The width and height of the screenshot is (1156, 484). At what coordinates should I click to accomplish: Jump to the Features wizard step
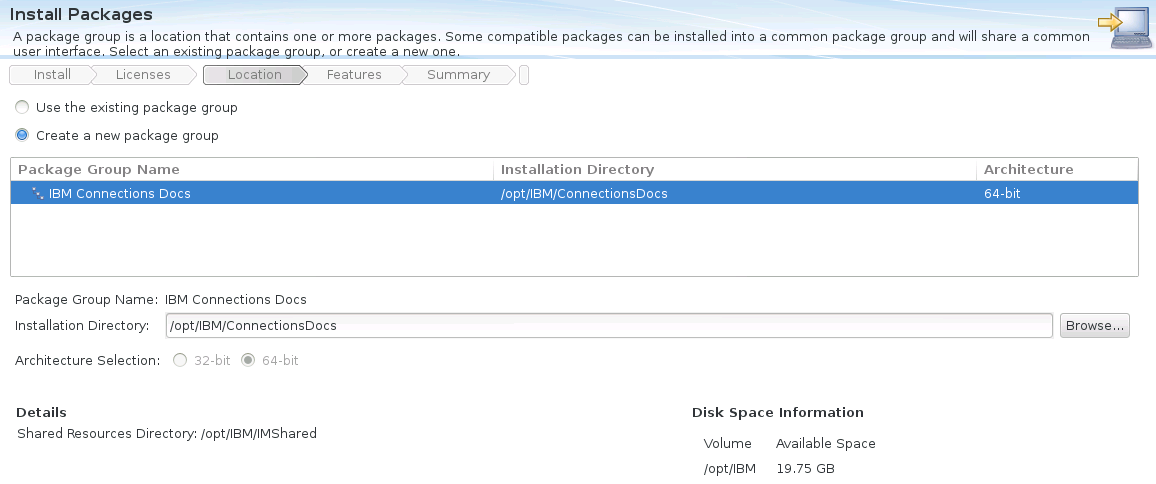(354, 75)
